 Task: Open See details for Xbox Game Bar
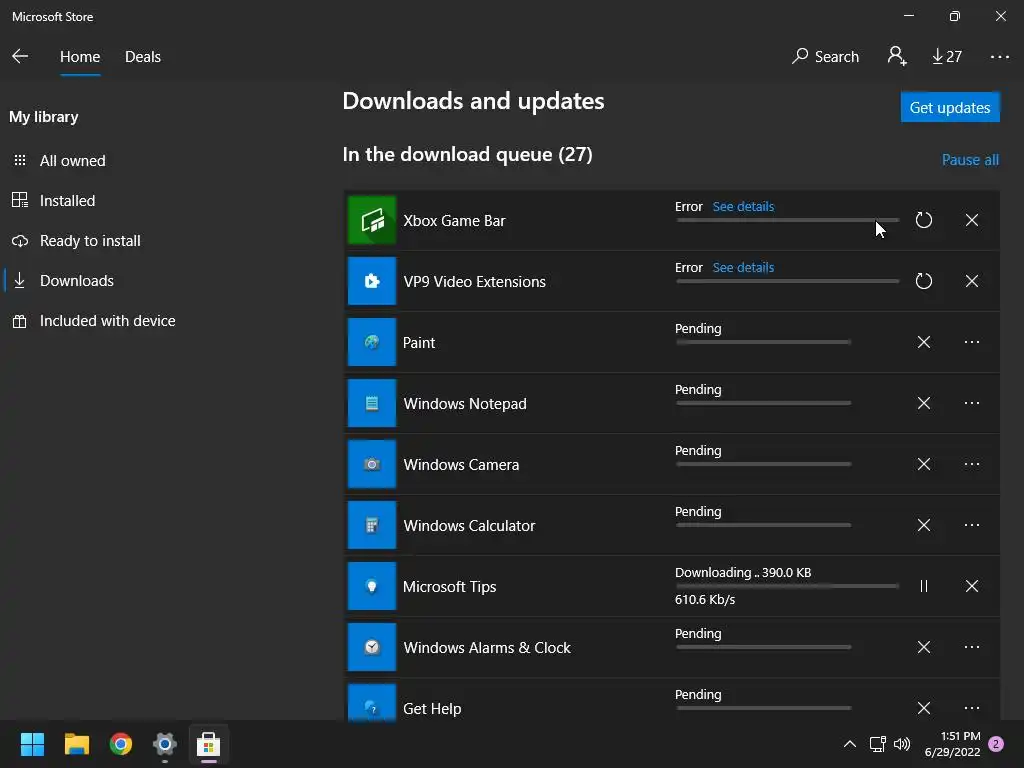pyautogui.click(x=743, y=206)
